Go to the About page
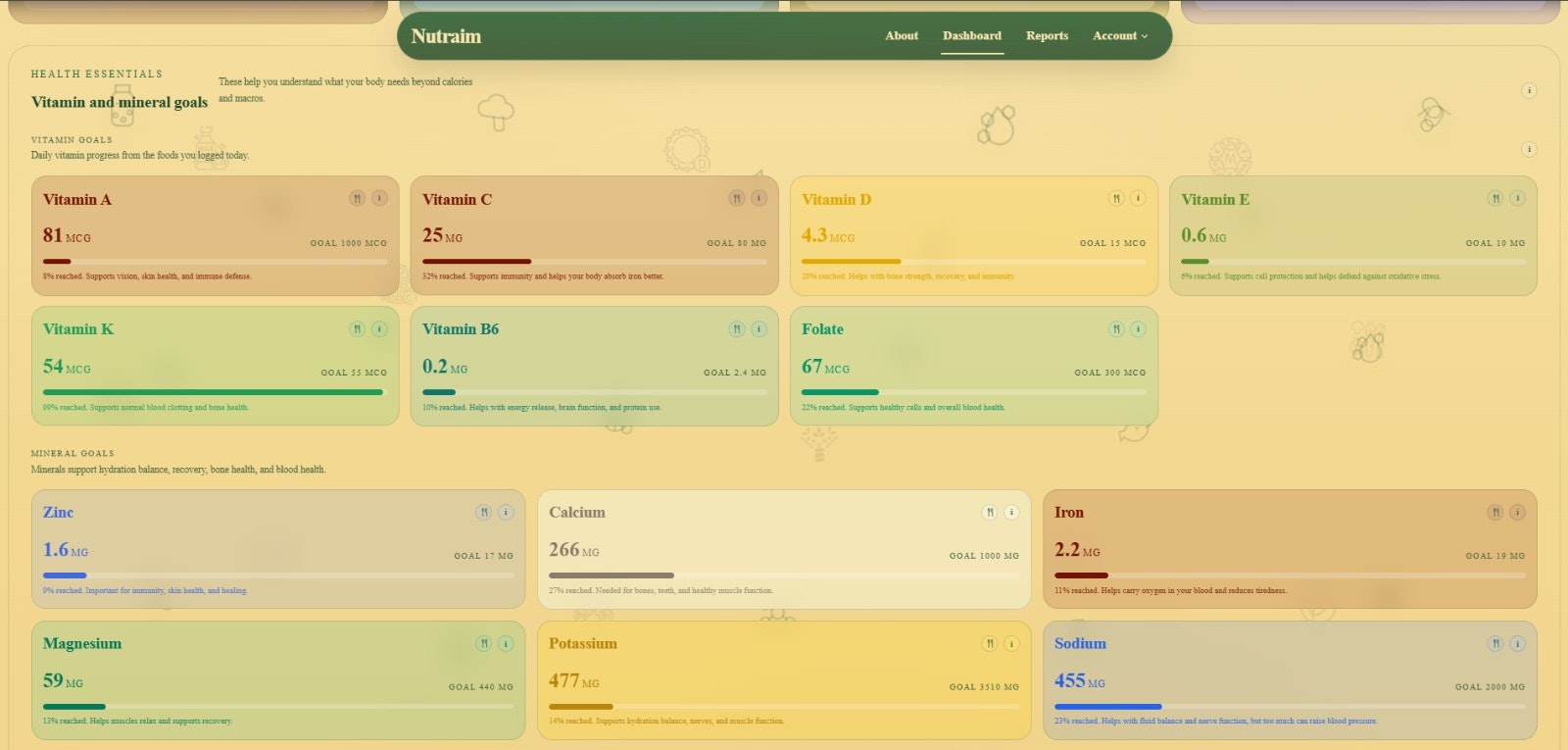Viewport: 1568px width, 750px height. tap(902, 35)
